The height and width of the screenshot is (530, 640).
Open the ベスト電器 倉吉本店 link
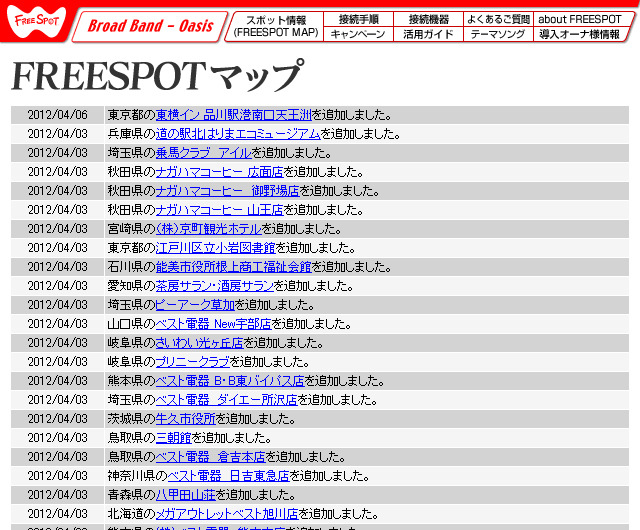tap(211, 457)
